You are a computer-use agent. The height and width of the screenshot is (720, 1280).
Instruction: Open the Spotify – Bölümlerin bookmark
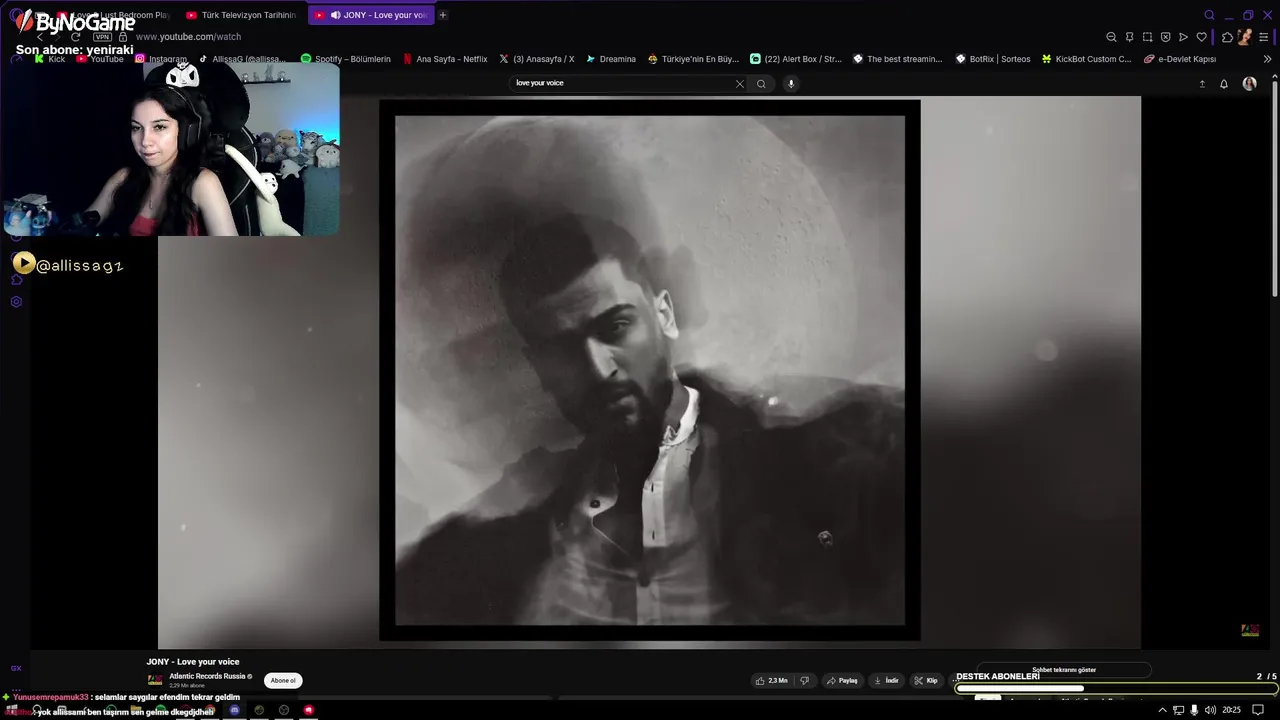coord(346,59)
